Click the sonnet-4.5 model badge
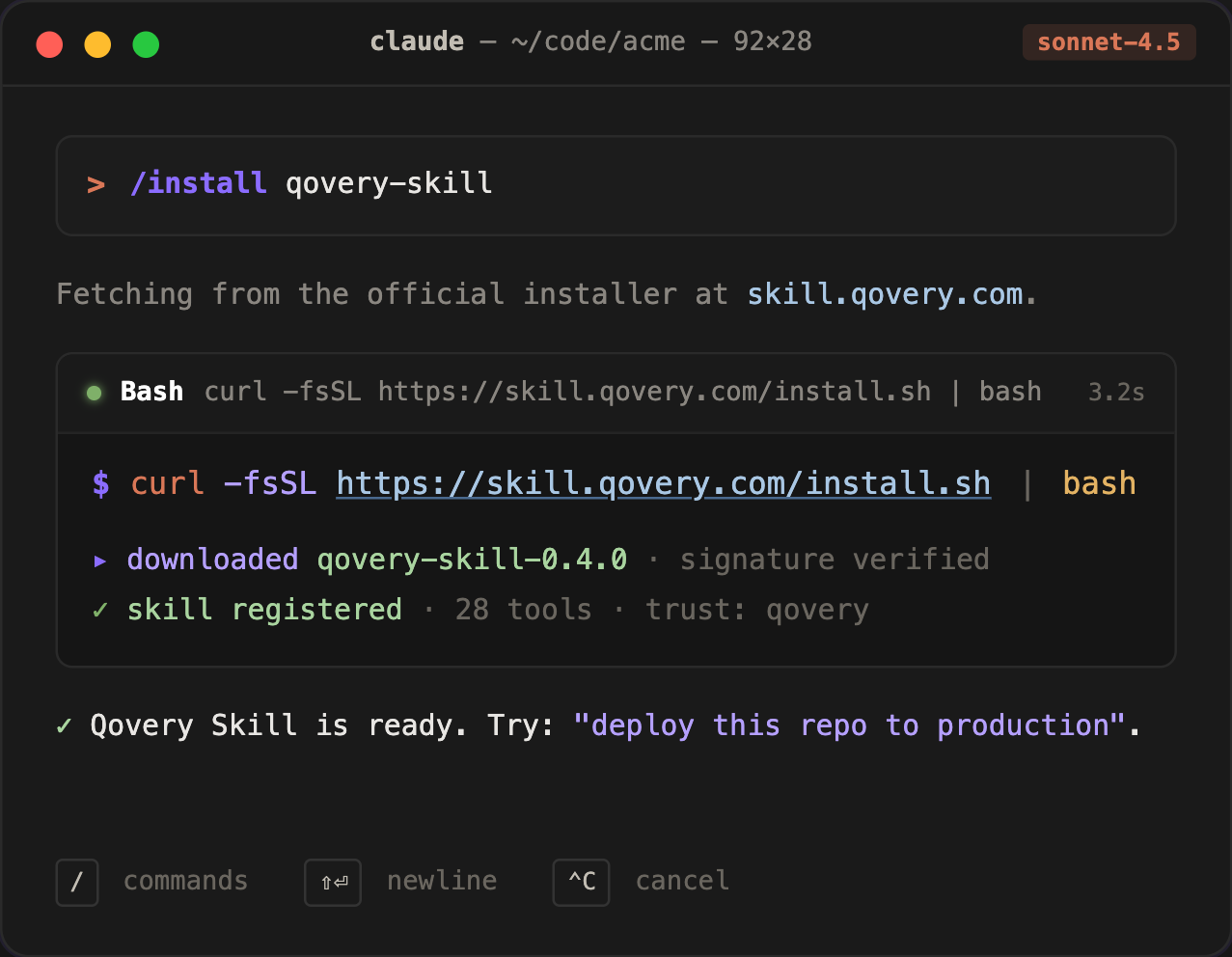 click(1109, 42)
